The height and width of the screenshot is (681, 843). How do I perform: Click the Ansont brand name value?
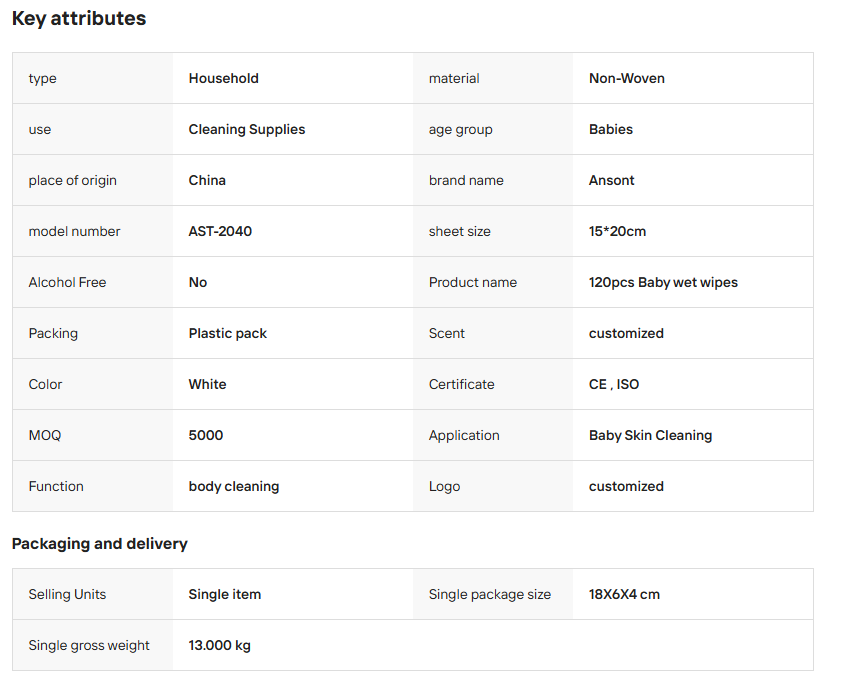pyautogui.click(x=612, y=181)
